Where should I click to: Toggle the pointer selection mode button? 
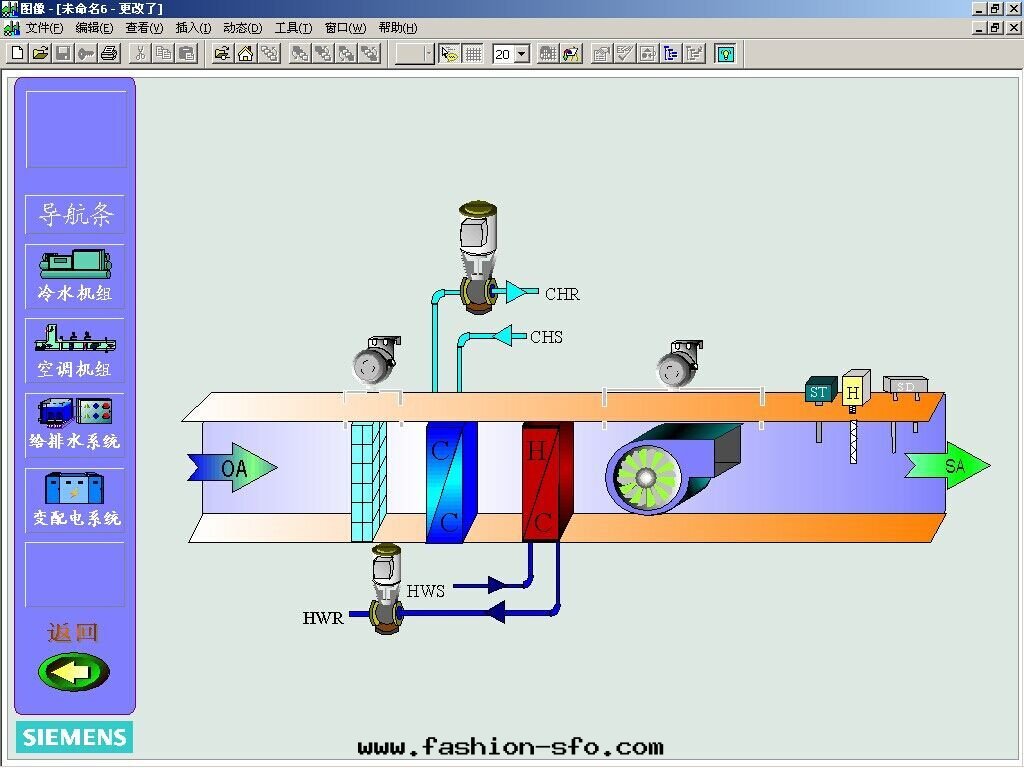449,53
